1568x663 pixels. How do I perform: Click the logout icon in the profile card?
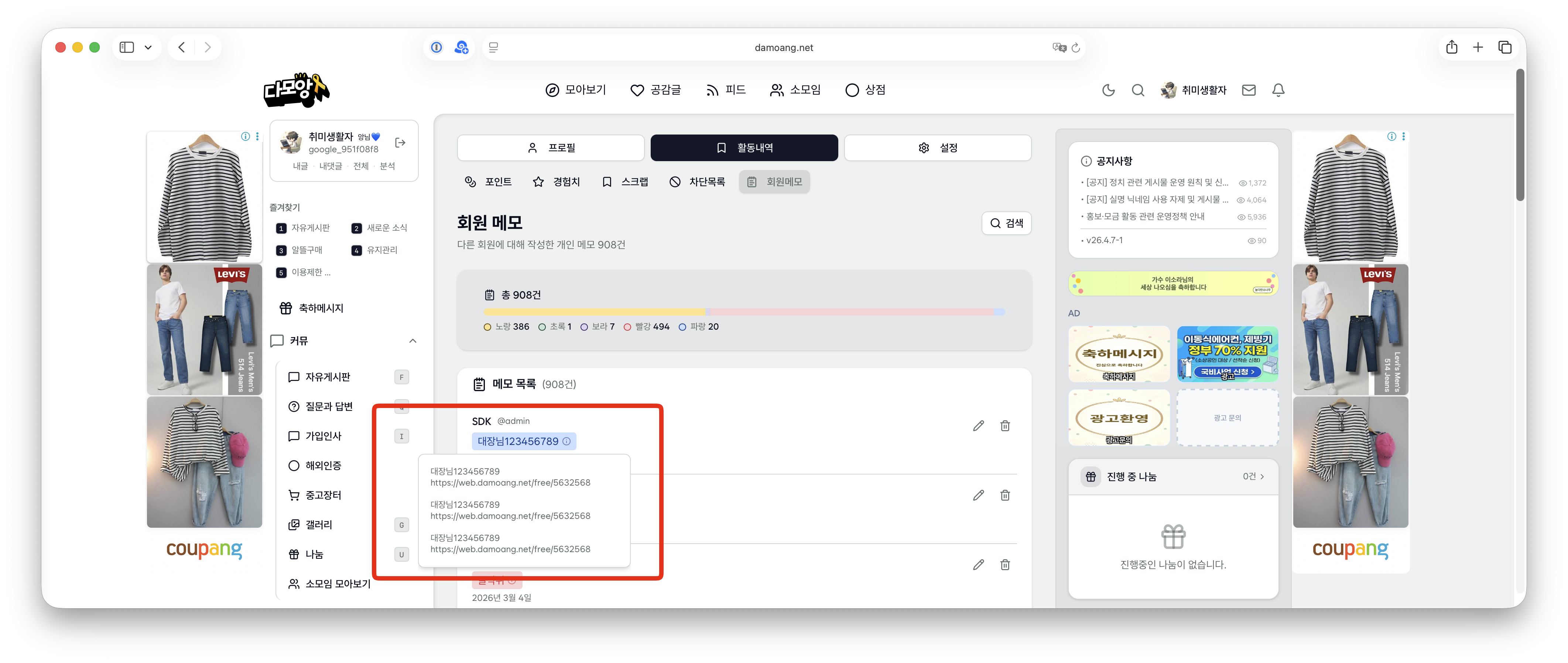tap(400, 143)
